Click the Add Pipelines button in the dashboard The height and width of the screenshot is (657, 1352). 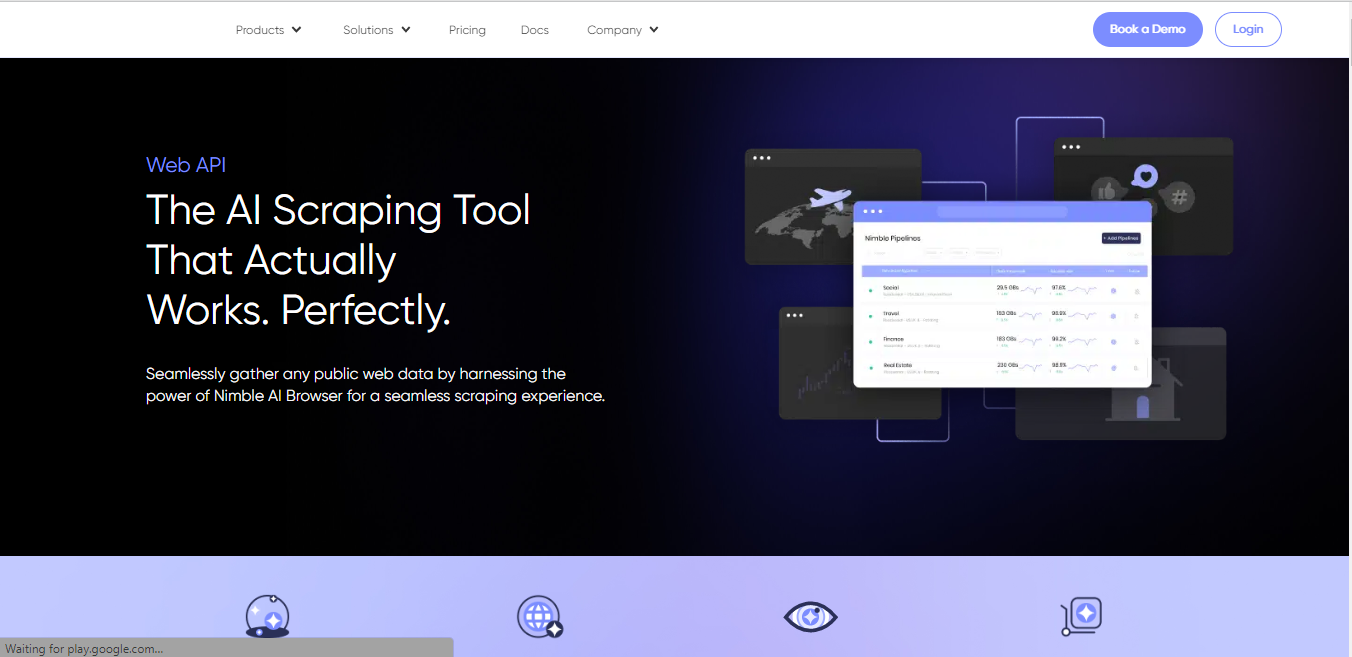pyautogui.click(x=1121, y=238)
